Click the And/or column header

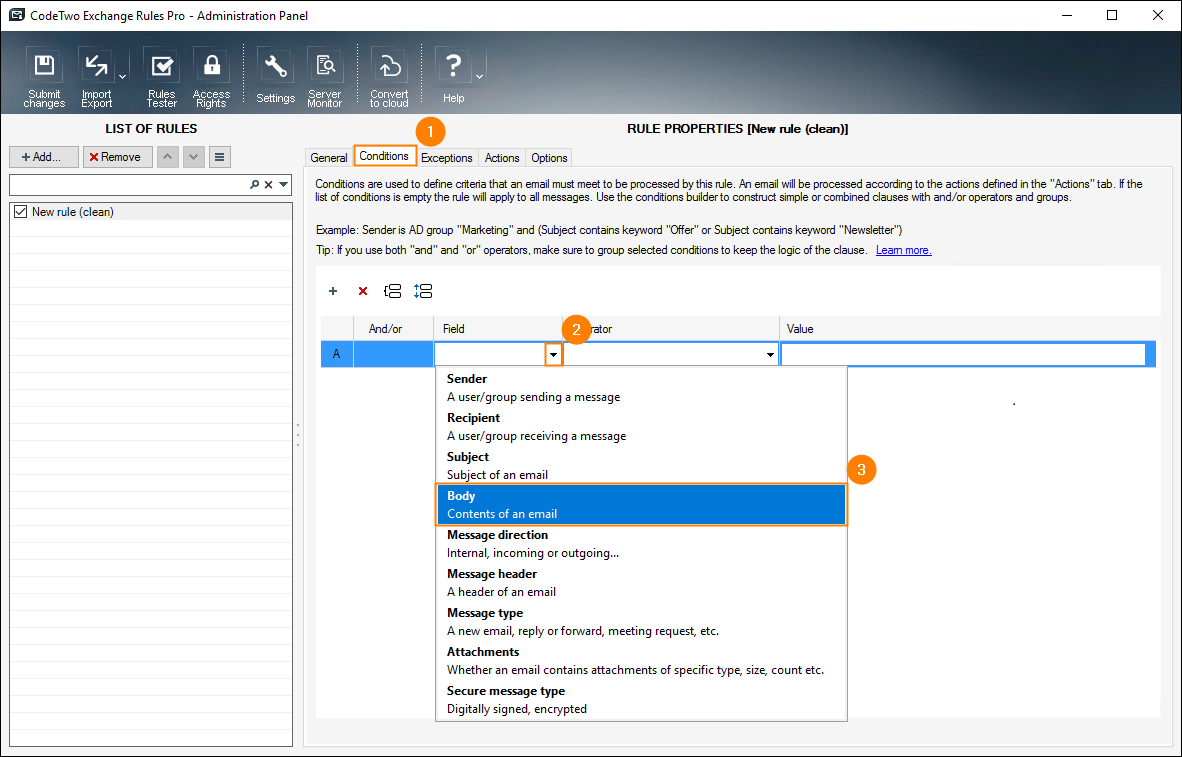coord(393,329)
